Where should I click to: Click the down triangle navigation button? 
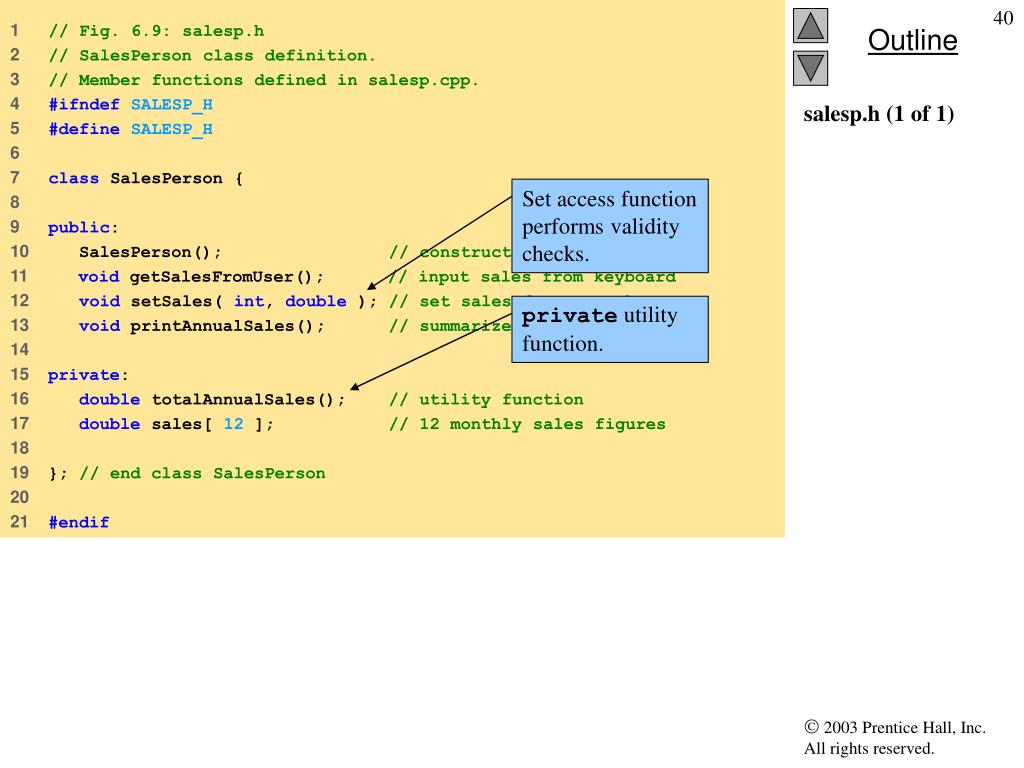810,69
